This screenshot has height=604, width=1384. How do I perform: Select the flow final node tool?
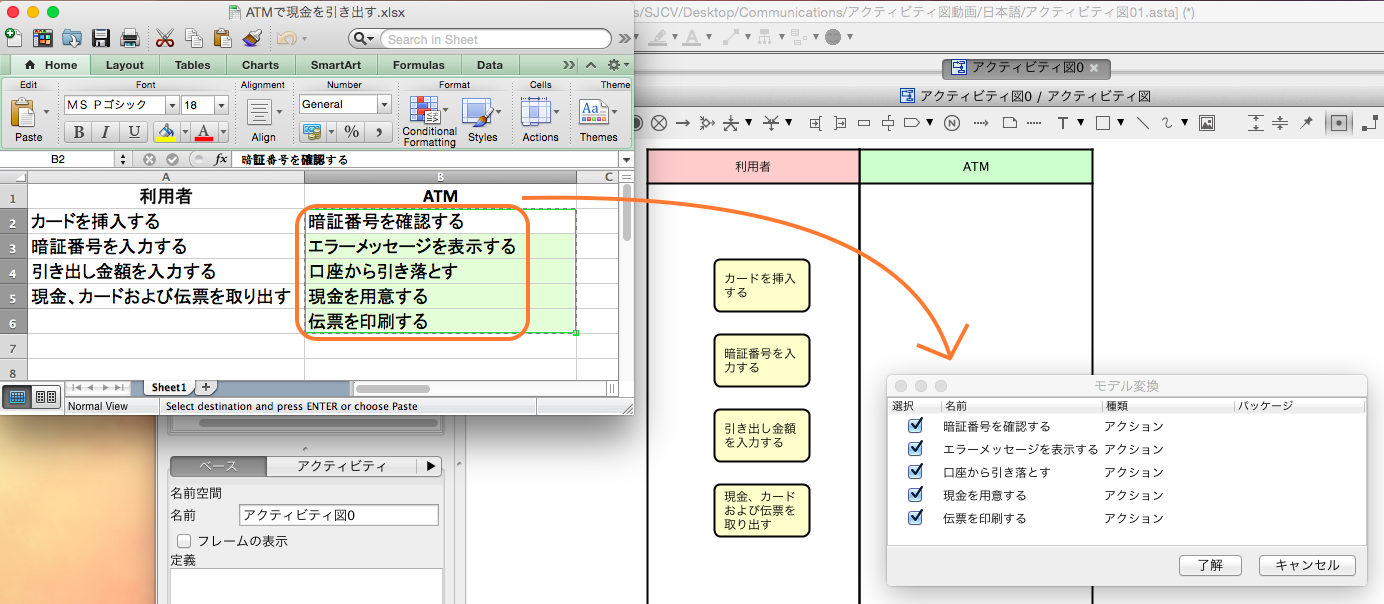click(659, 123)
